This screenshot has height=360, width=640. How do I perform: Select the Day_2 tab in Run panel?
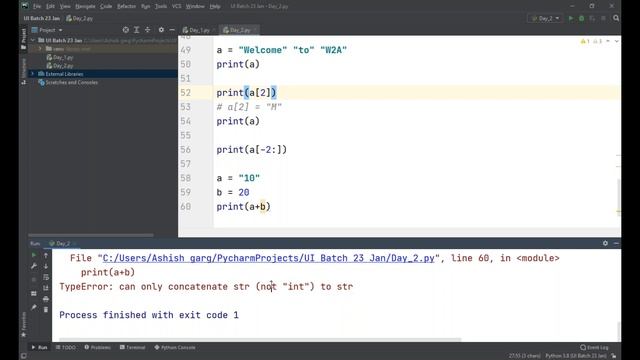click(x=62, y=243)
